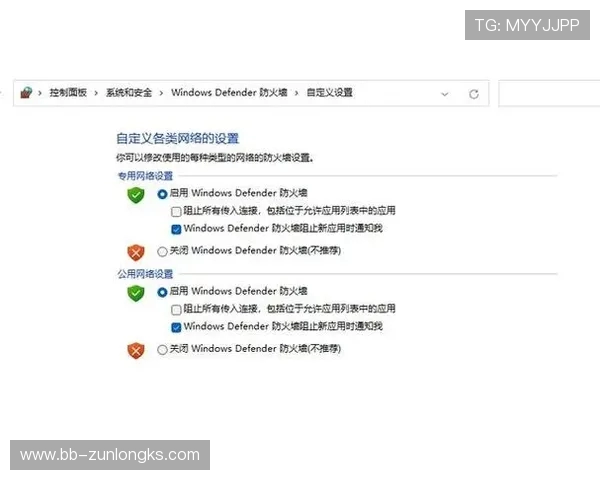Click the 自定义各类网络的设置 heading
The image size is (600, 480).
click(x=178, y=138)
